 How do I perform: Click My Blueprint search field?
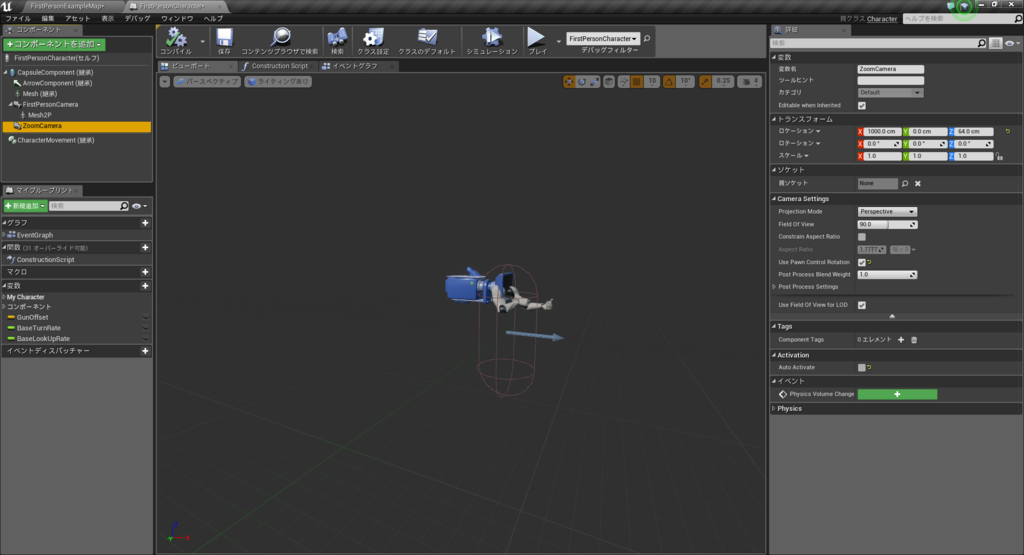click(89, 206)
